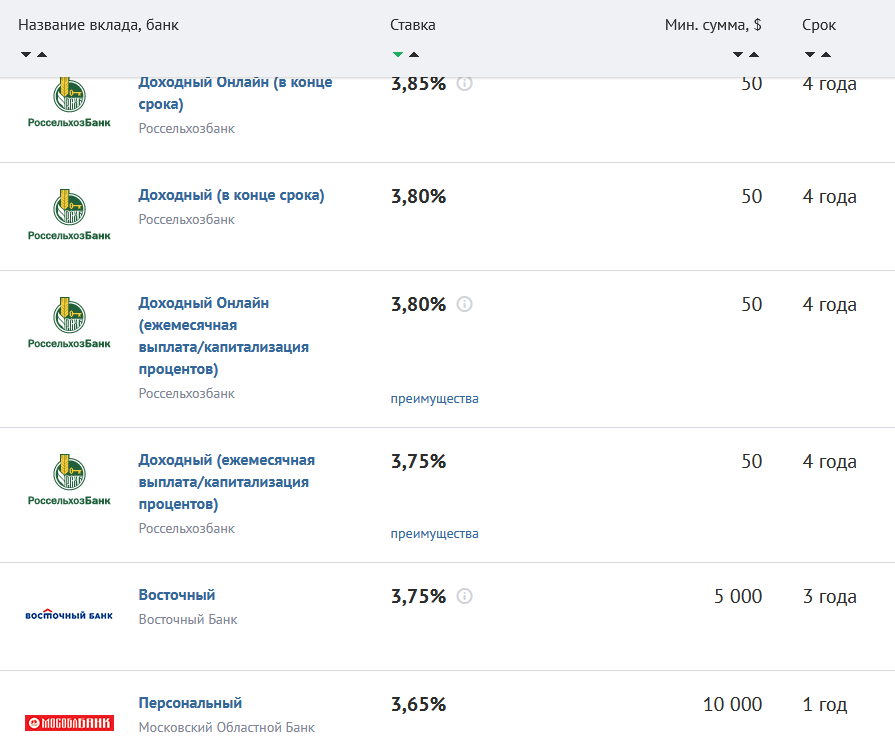This screenshot has width=895, height=737.
Task: Open info icon next to 3,85% rate
Action: pos(464,84)
